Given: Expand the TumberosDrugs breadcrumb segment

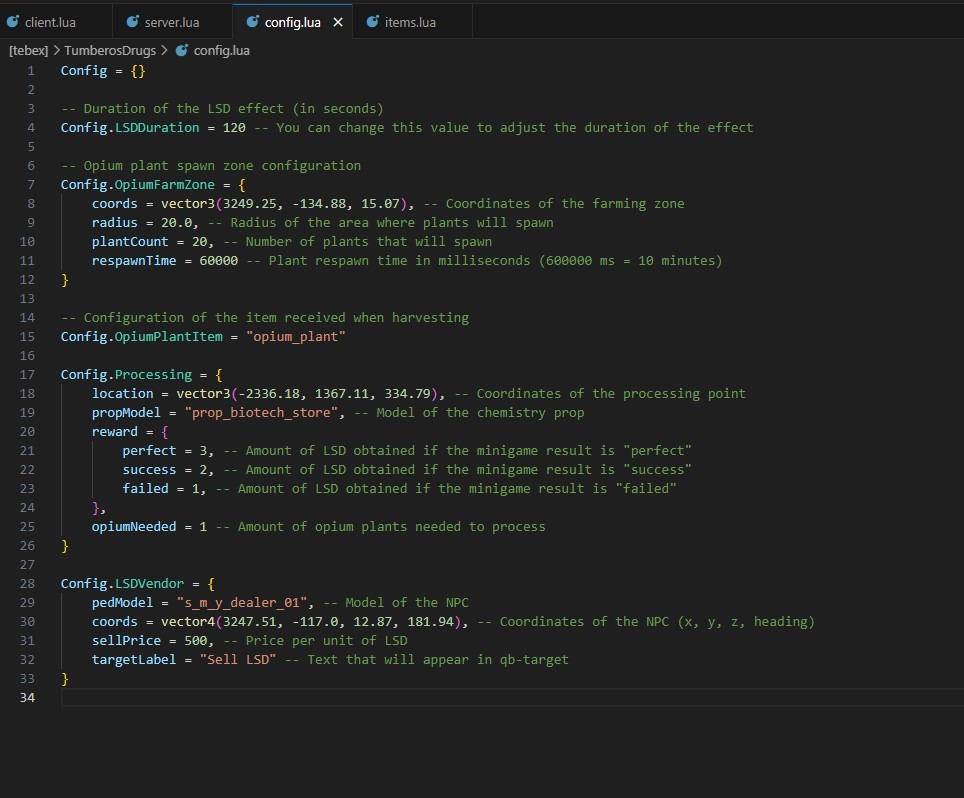Looking at the screenshot, I should [110, 49].
